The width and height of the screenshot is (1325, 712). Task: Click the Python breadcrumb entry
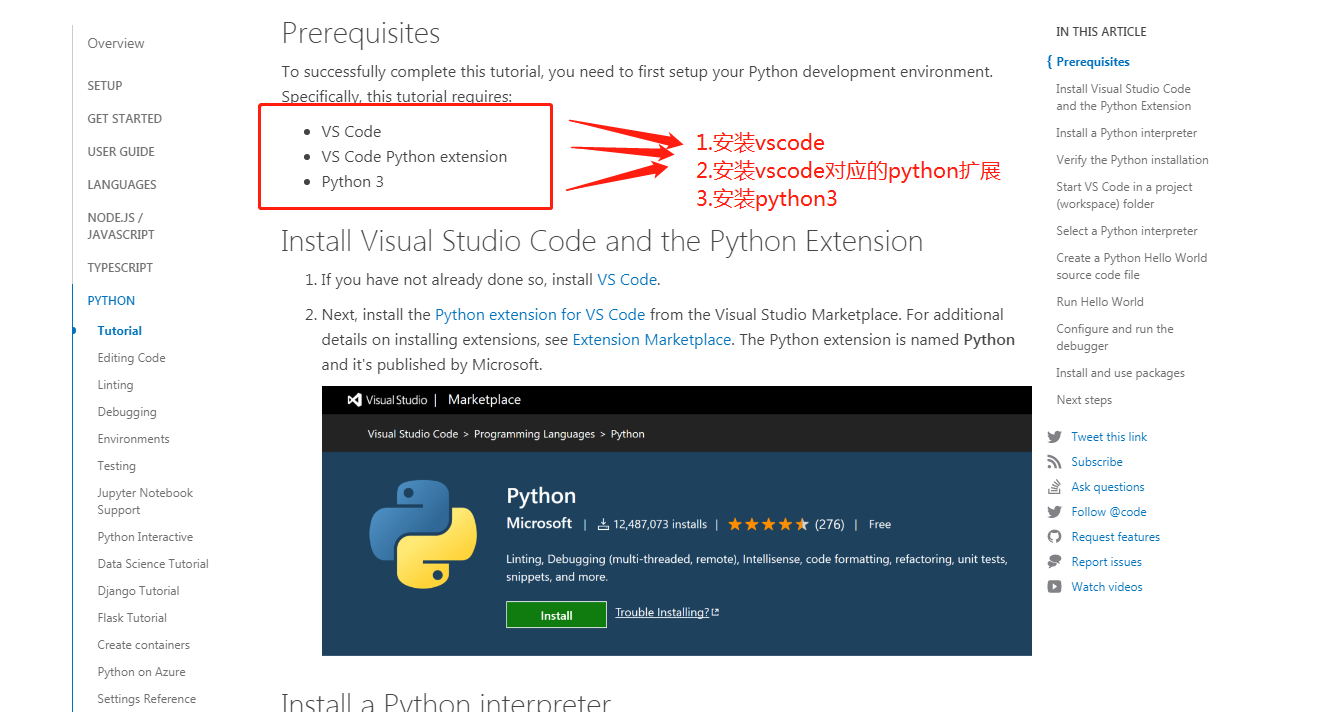(x=627, y=434)
